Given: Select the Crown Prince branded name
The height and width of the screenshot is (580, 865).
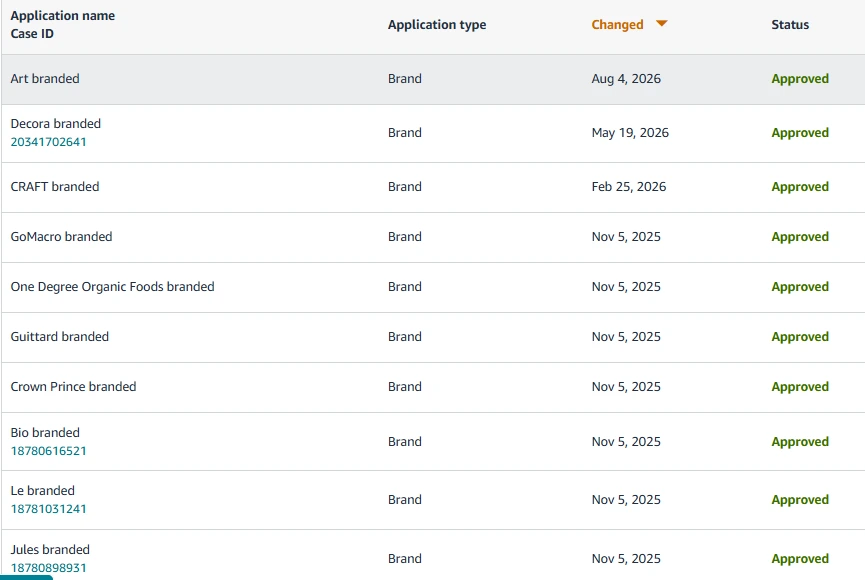Looking at the screenshot, I should [x=73, y=387].
